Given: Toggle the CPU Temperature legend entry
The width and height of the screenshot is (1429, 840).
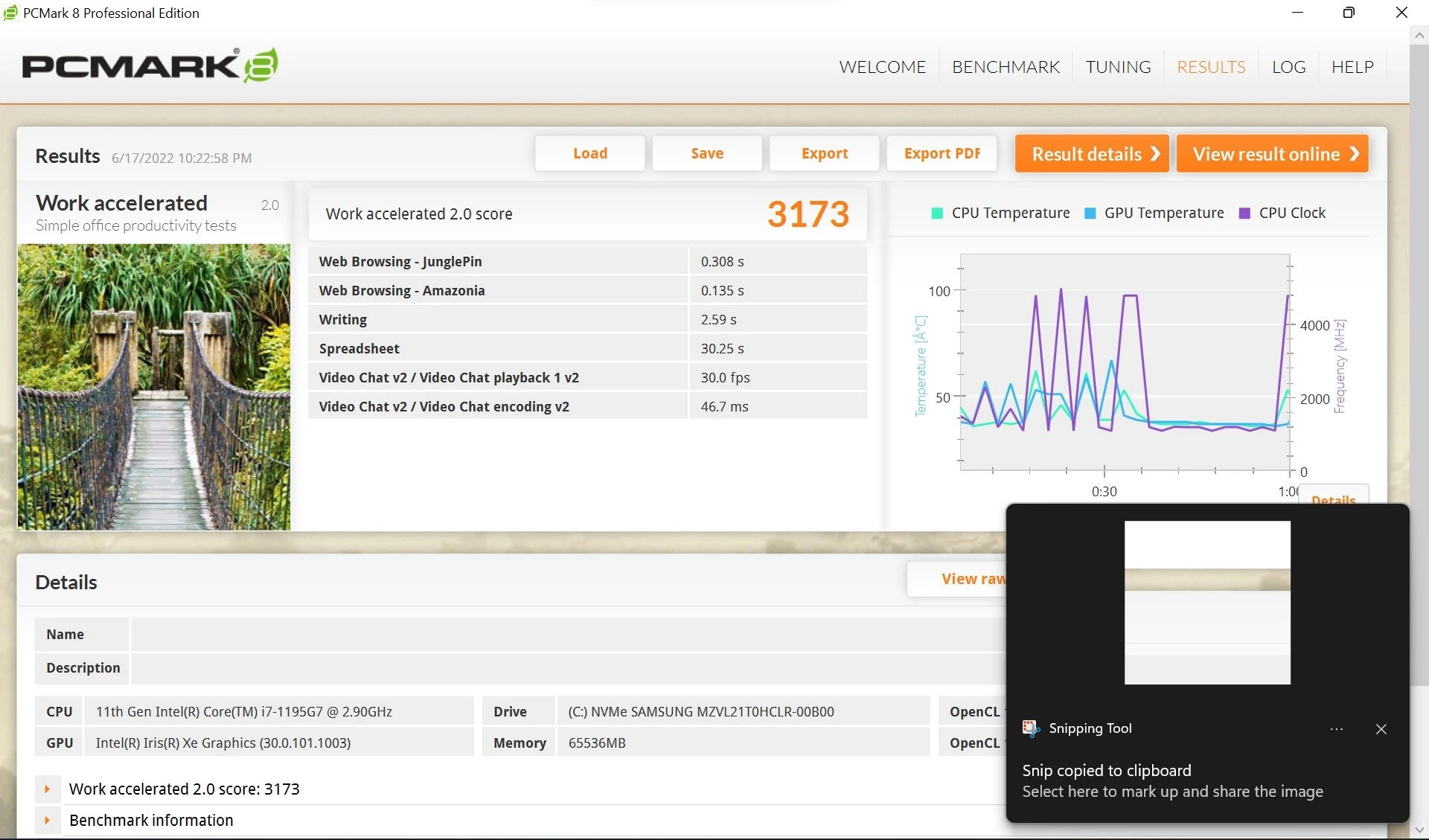Looking at the screenshot, I should point(1001,213).
